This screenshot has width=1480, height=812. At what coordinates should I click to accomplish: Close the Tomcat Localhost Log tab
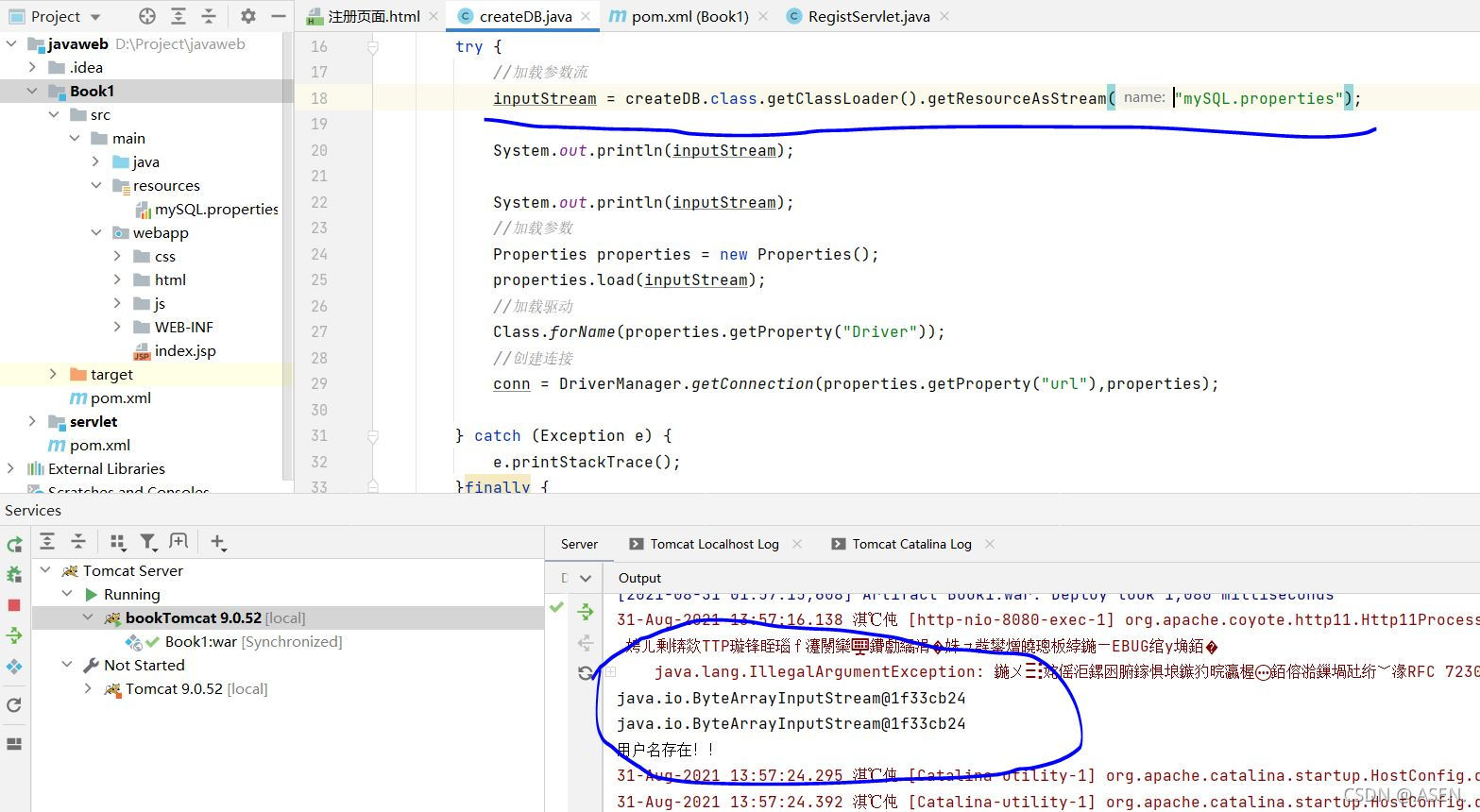tap(797, 544)
